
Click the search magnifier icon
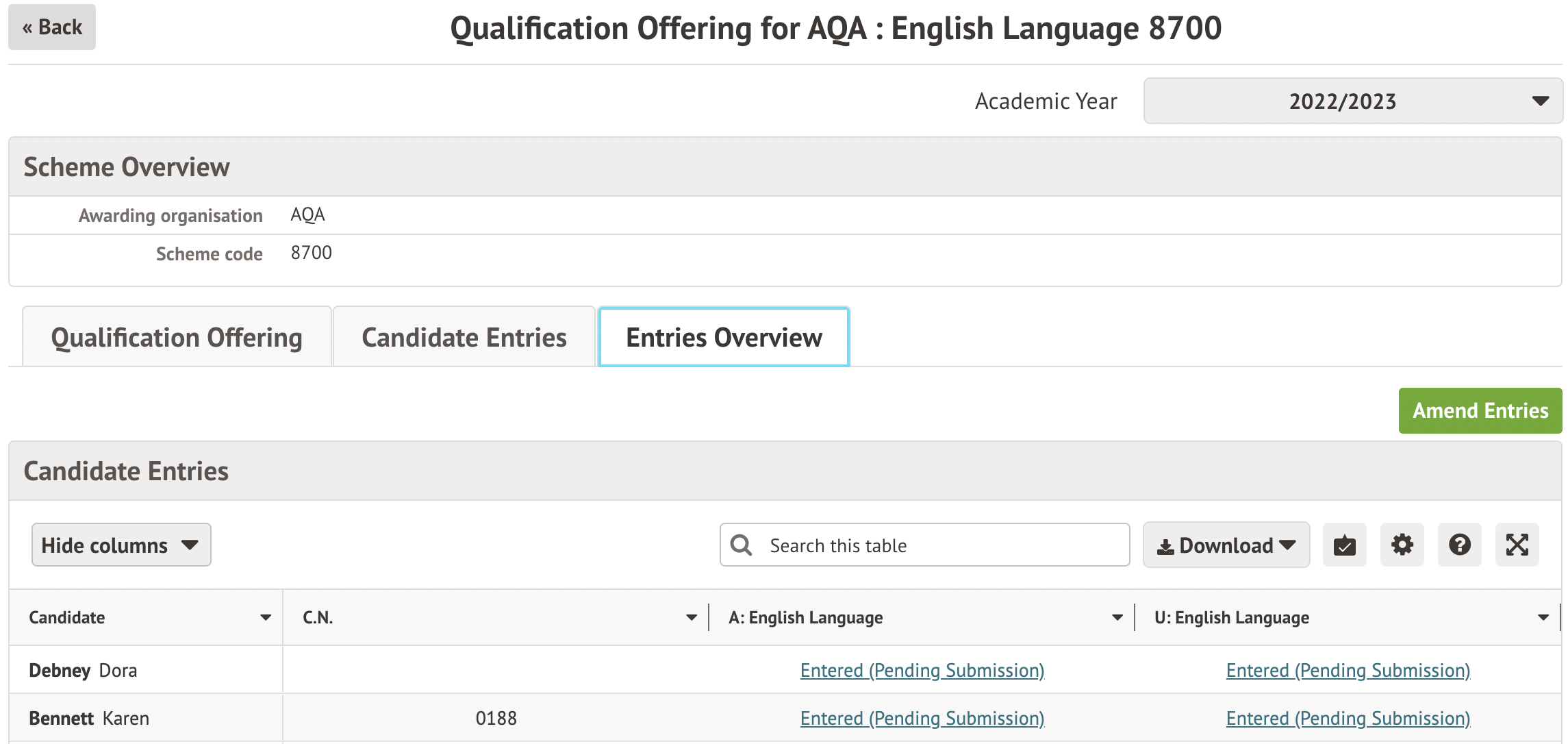click(x=741, y=545)
